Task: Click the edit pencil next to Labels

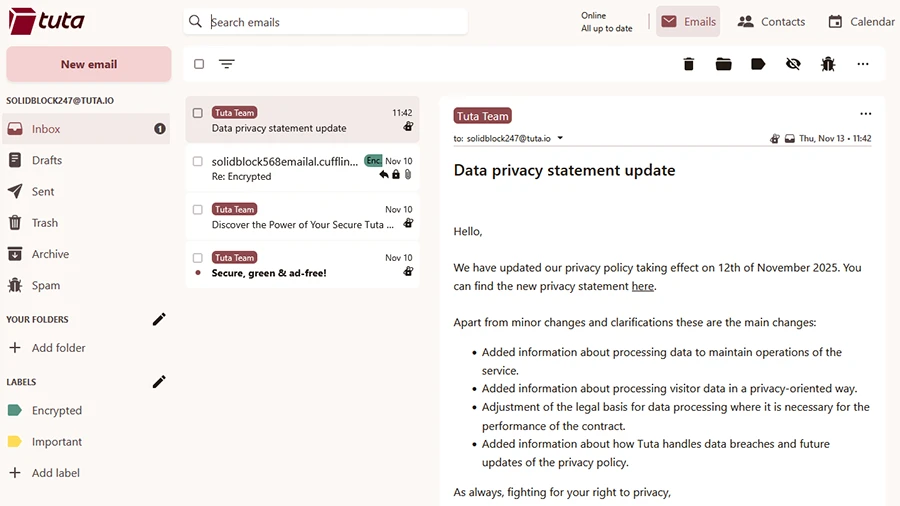Action: point(158,381)
